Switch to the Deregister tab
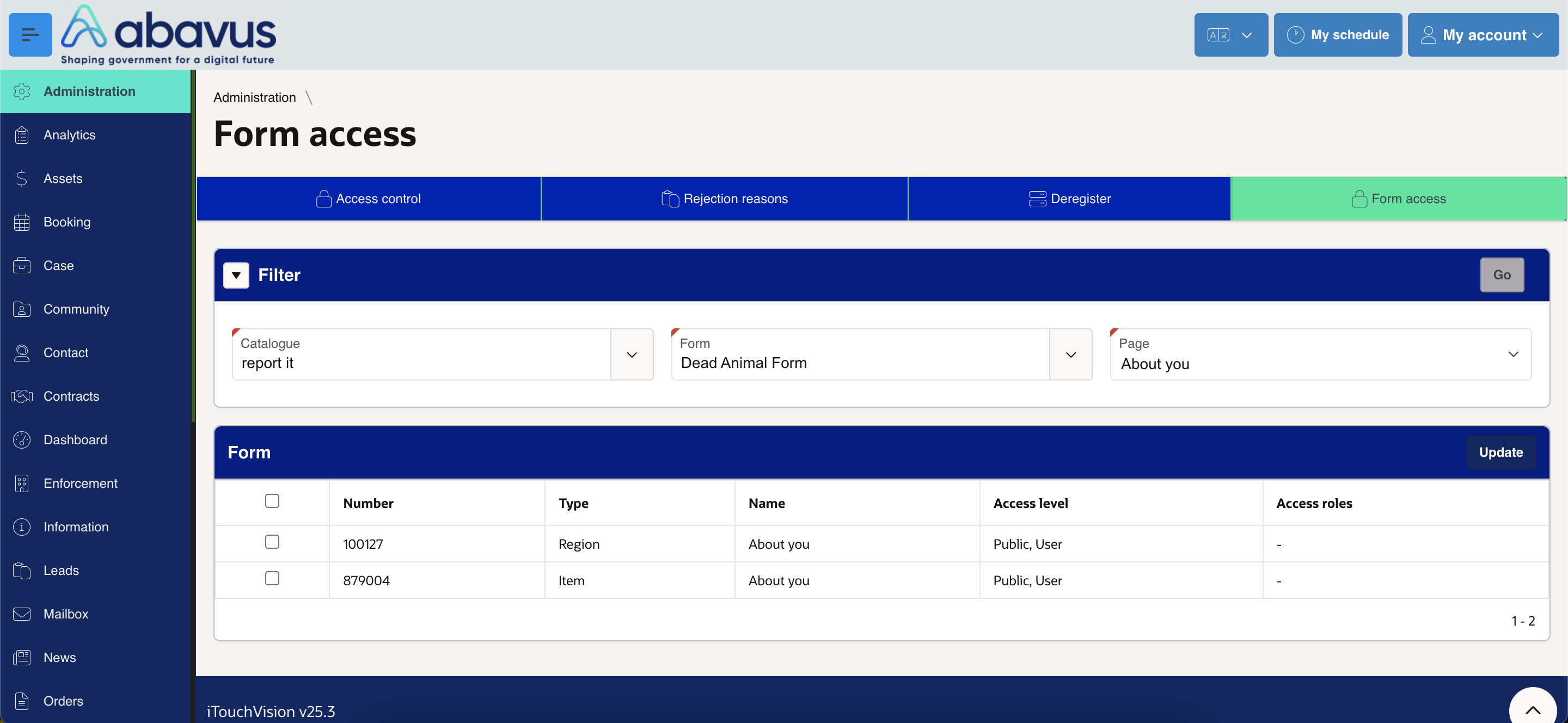 pyautogui.click(x=1069, y=198)
